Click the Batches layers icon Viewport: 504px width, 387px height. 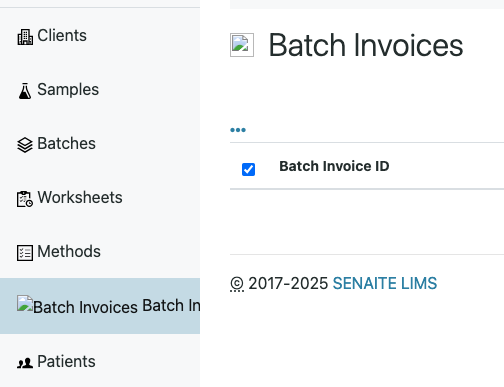coord(25,145)
